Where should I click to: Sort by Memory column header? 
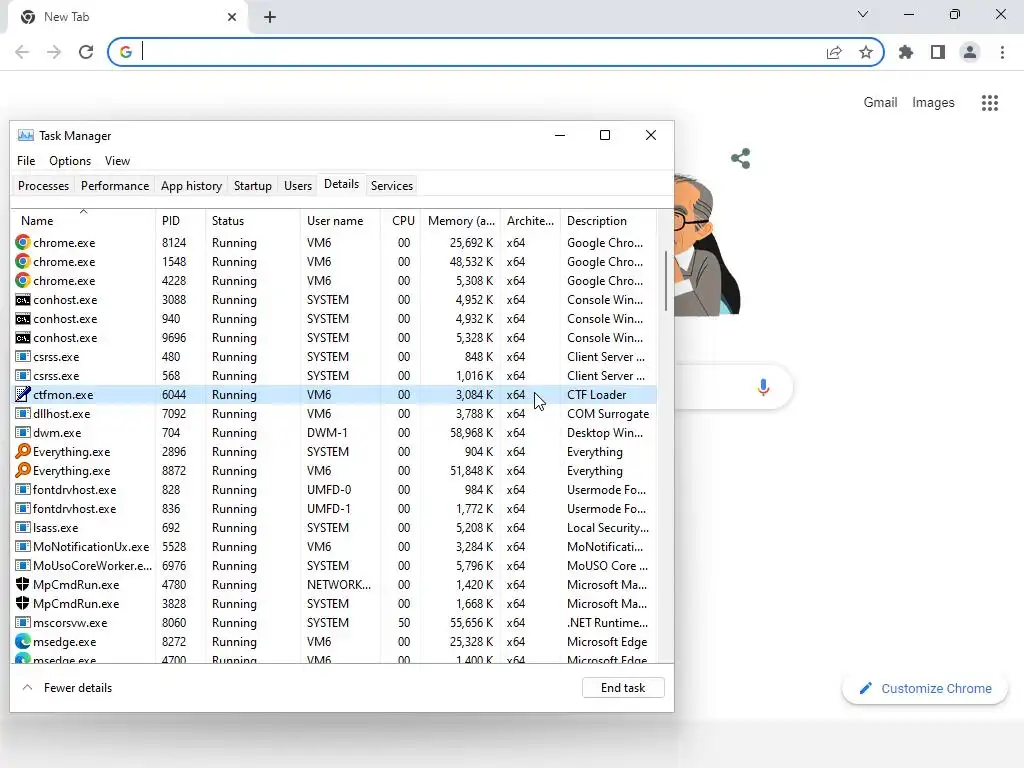[461, 220]
